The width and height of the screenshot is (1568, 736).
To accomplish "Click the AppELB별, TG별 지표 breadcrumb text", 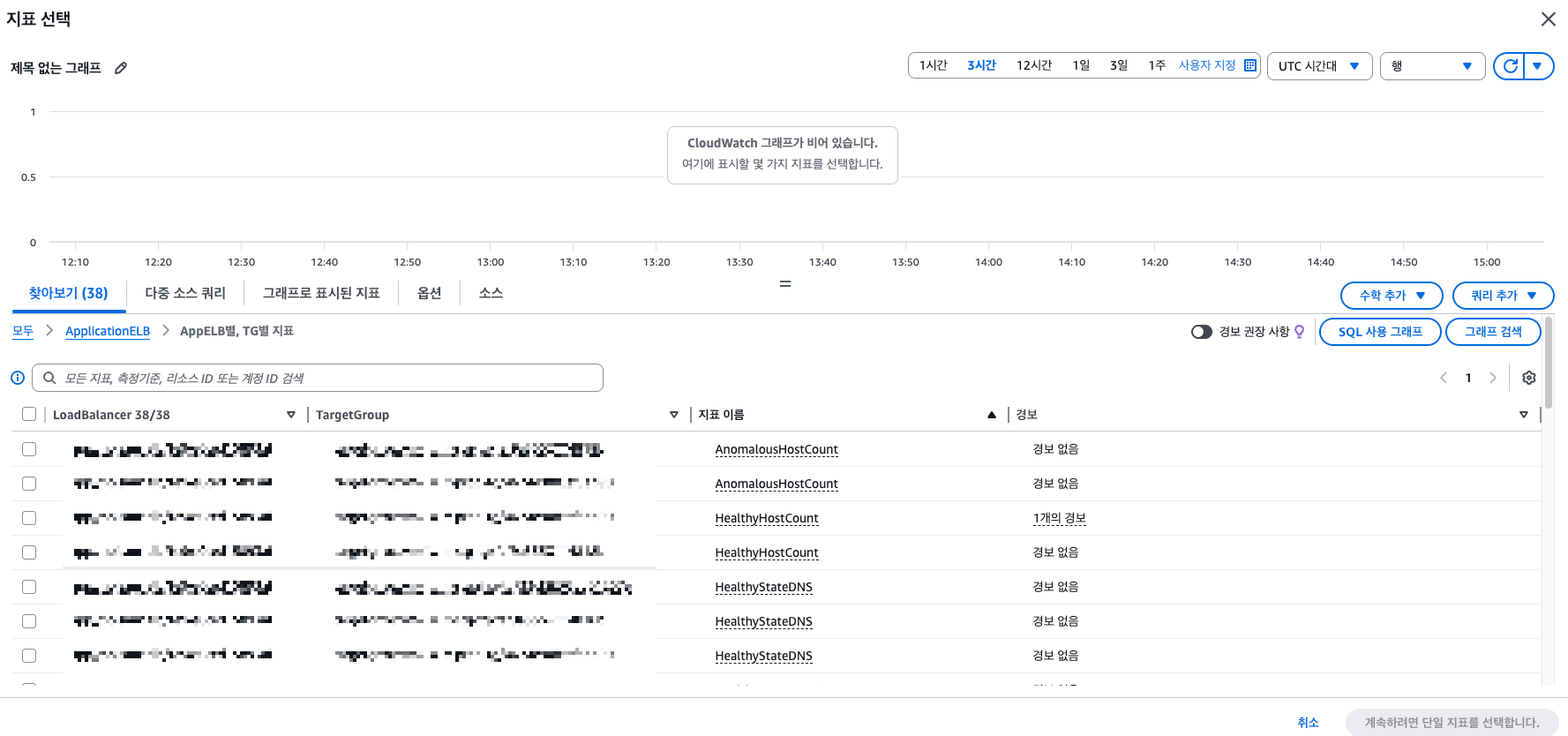I will pyautogui.click(x=236, y=331).
